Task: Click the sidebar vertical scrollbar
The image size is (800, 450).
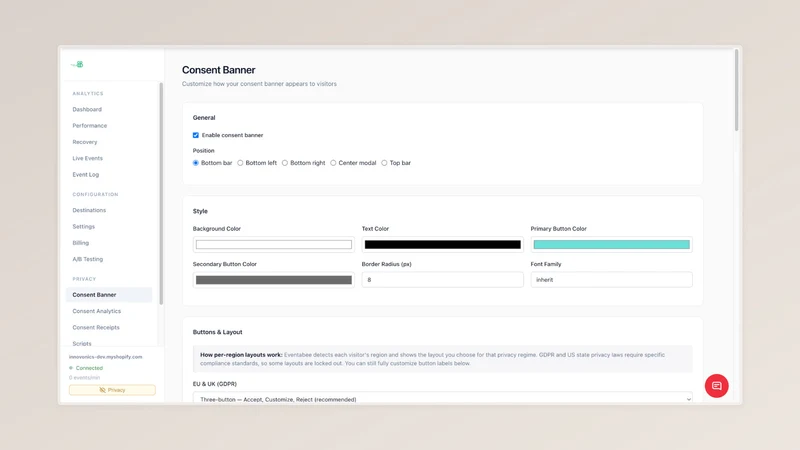Action: pyautogui.click(x=161, y=194)
